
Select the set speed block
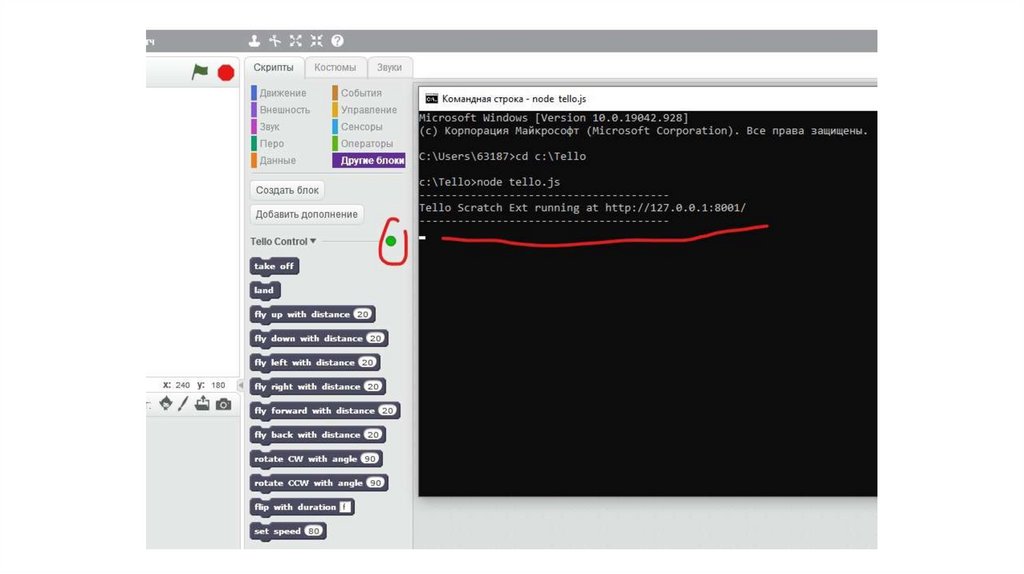pos(288,532)
